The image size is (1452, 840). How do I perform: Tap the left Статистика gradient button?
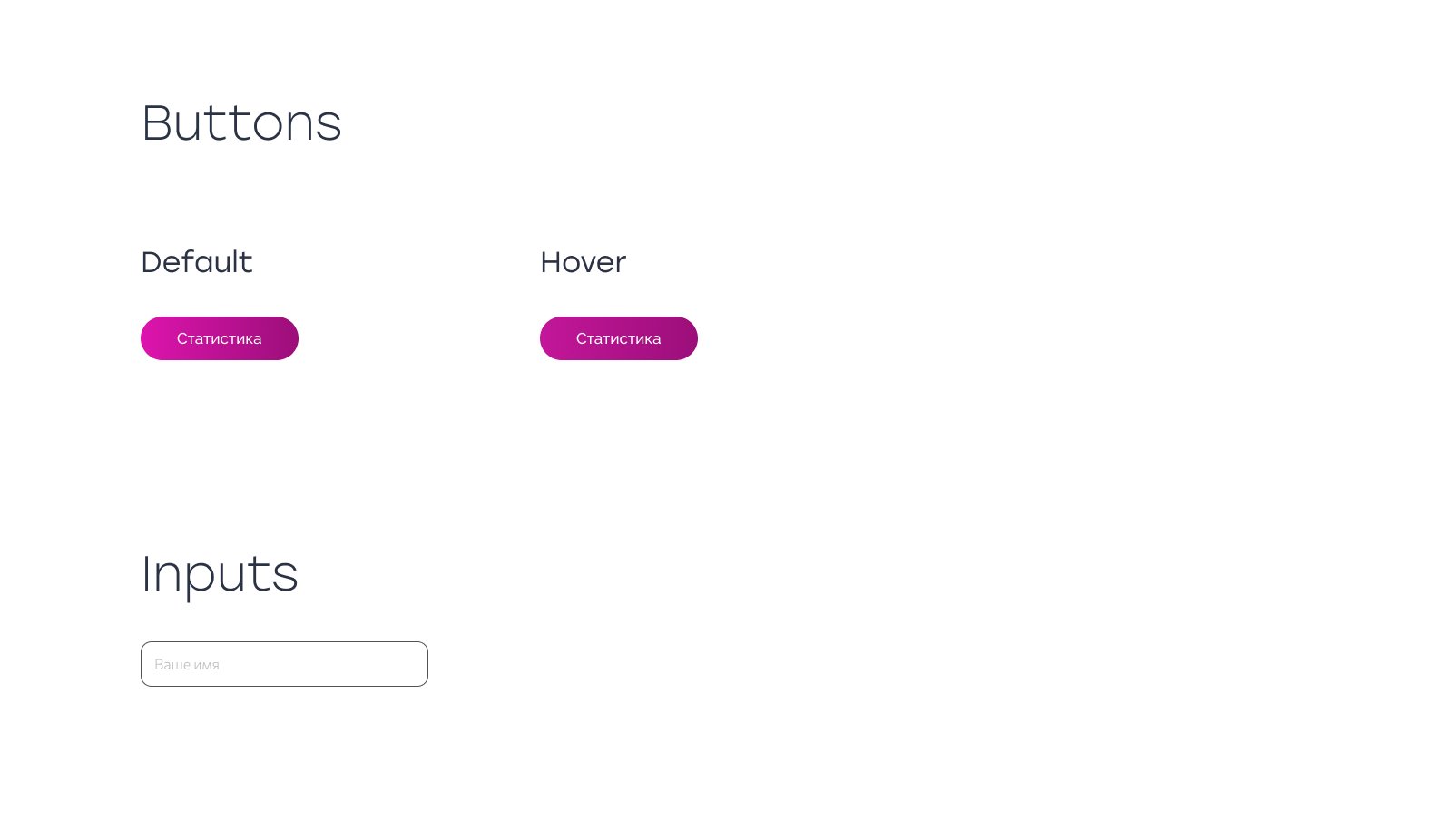(x=220, y=338)
